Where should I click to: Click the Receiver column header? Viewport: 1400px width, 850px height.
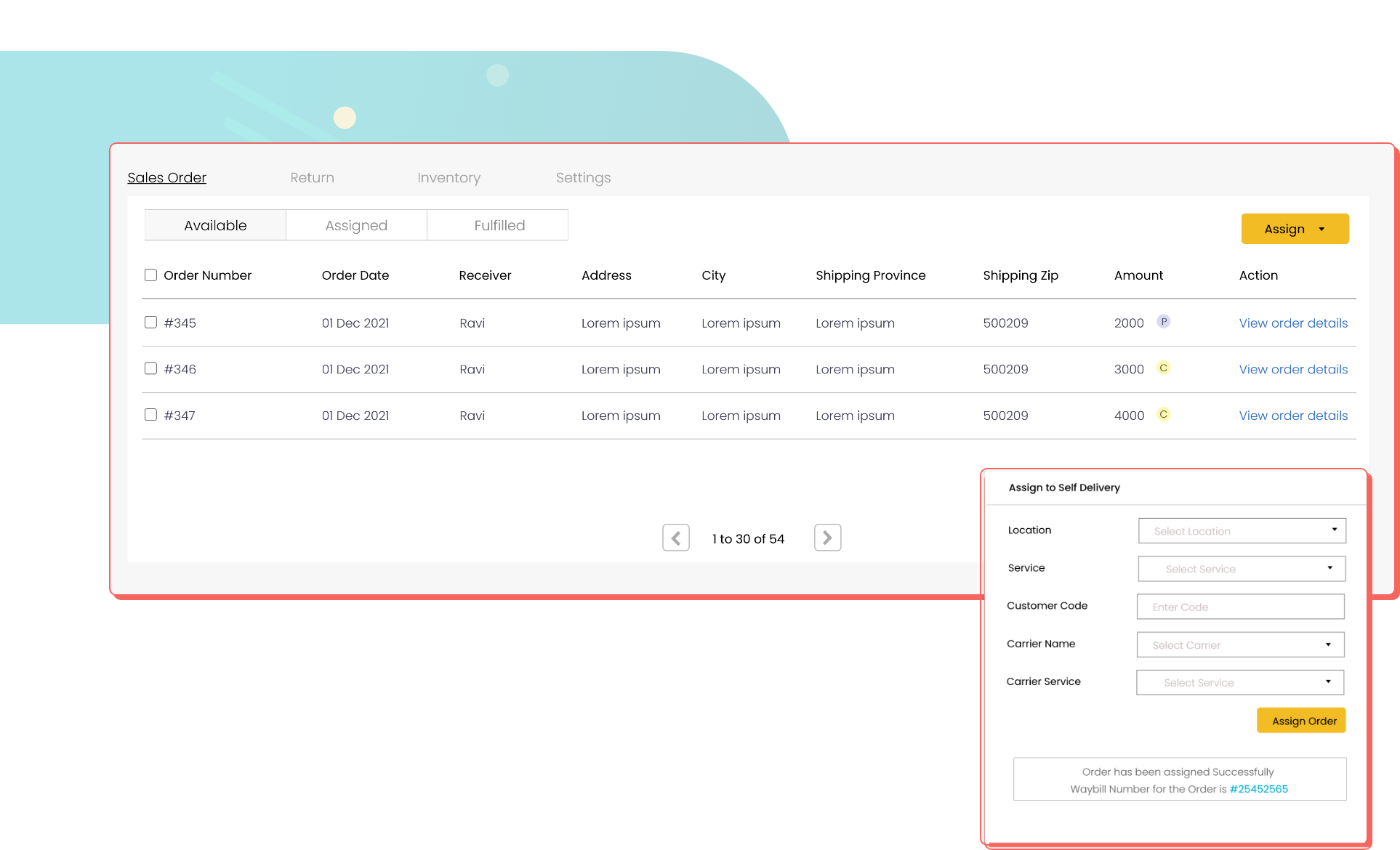[485, 275]
